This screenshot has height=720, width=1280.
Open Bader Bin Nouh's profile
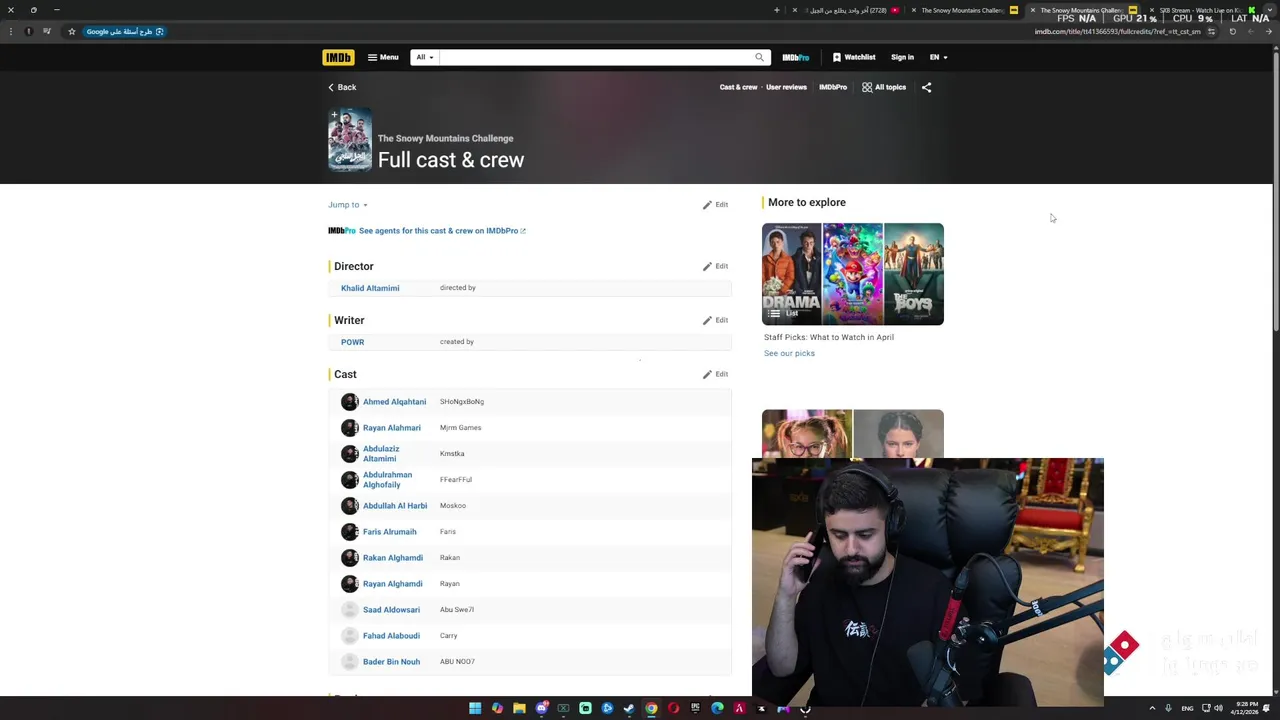tap(391, 662)
